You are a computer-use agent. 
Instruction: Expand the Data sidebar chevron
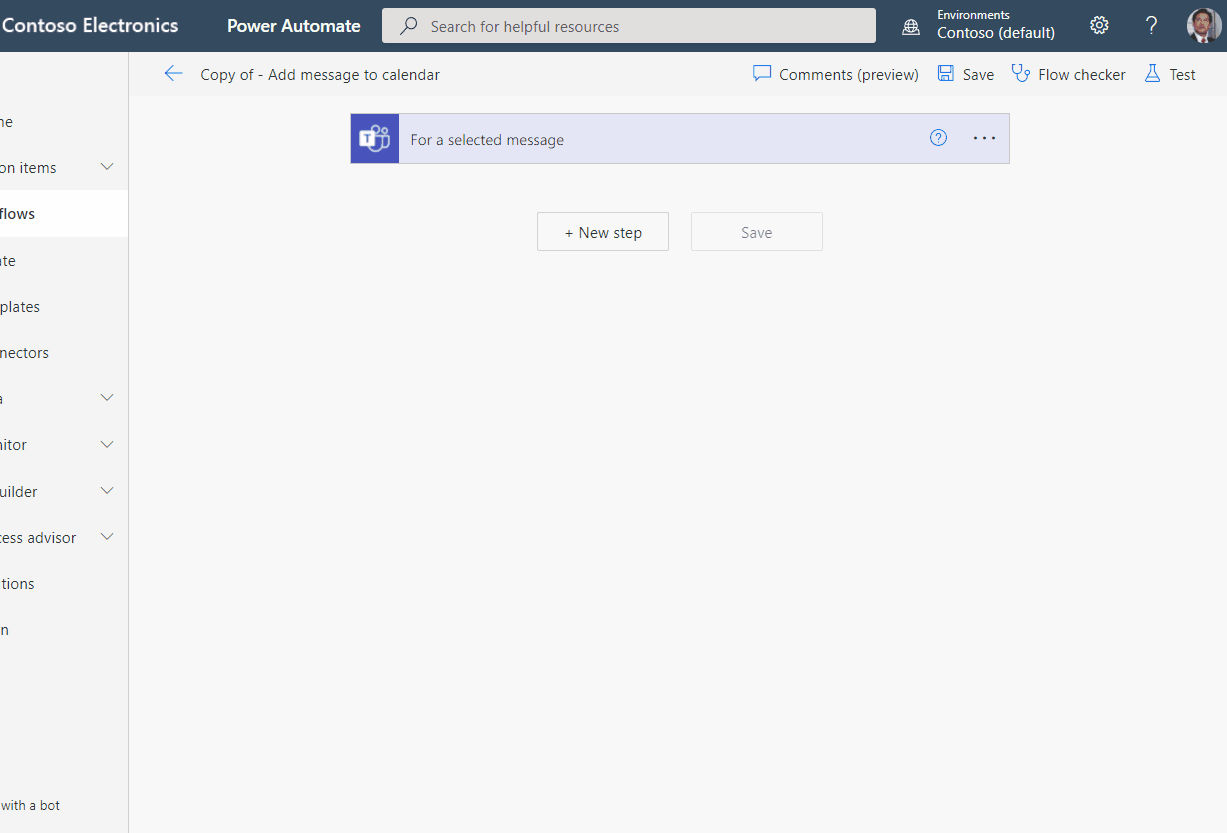tap(108, 398)
